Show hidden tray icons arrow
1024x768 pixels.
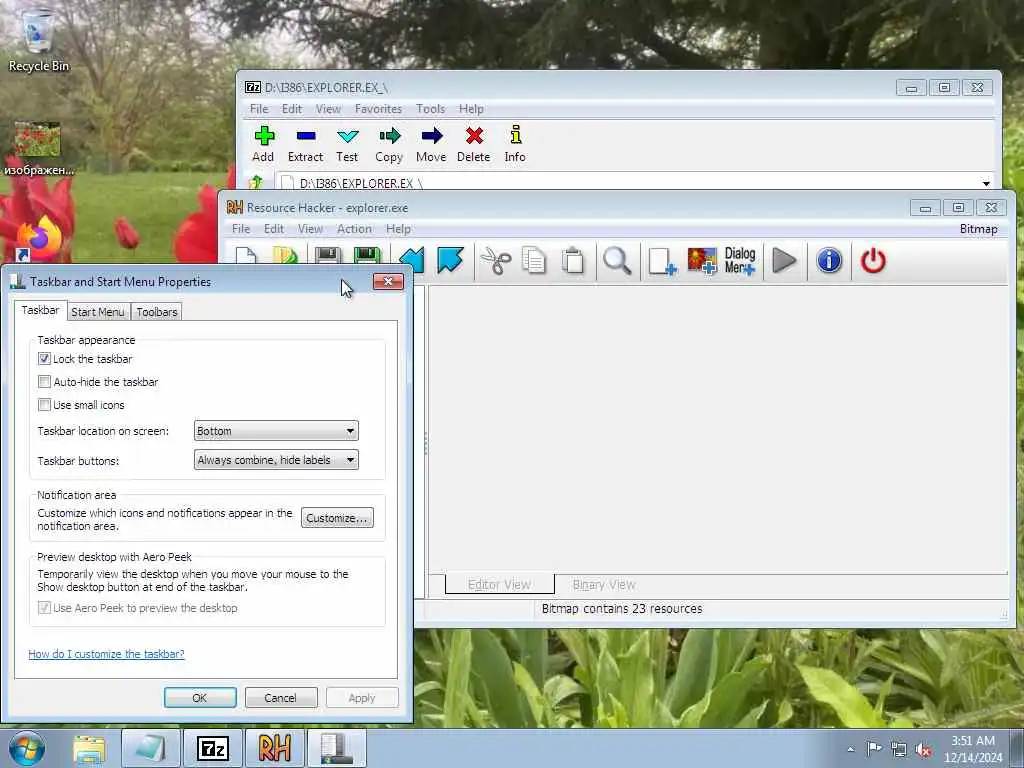[850, 749]
